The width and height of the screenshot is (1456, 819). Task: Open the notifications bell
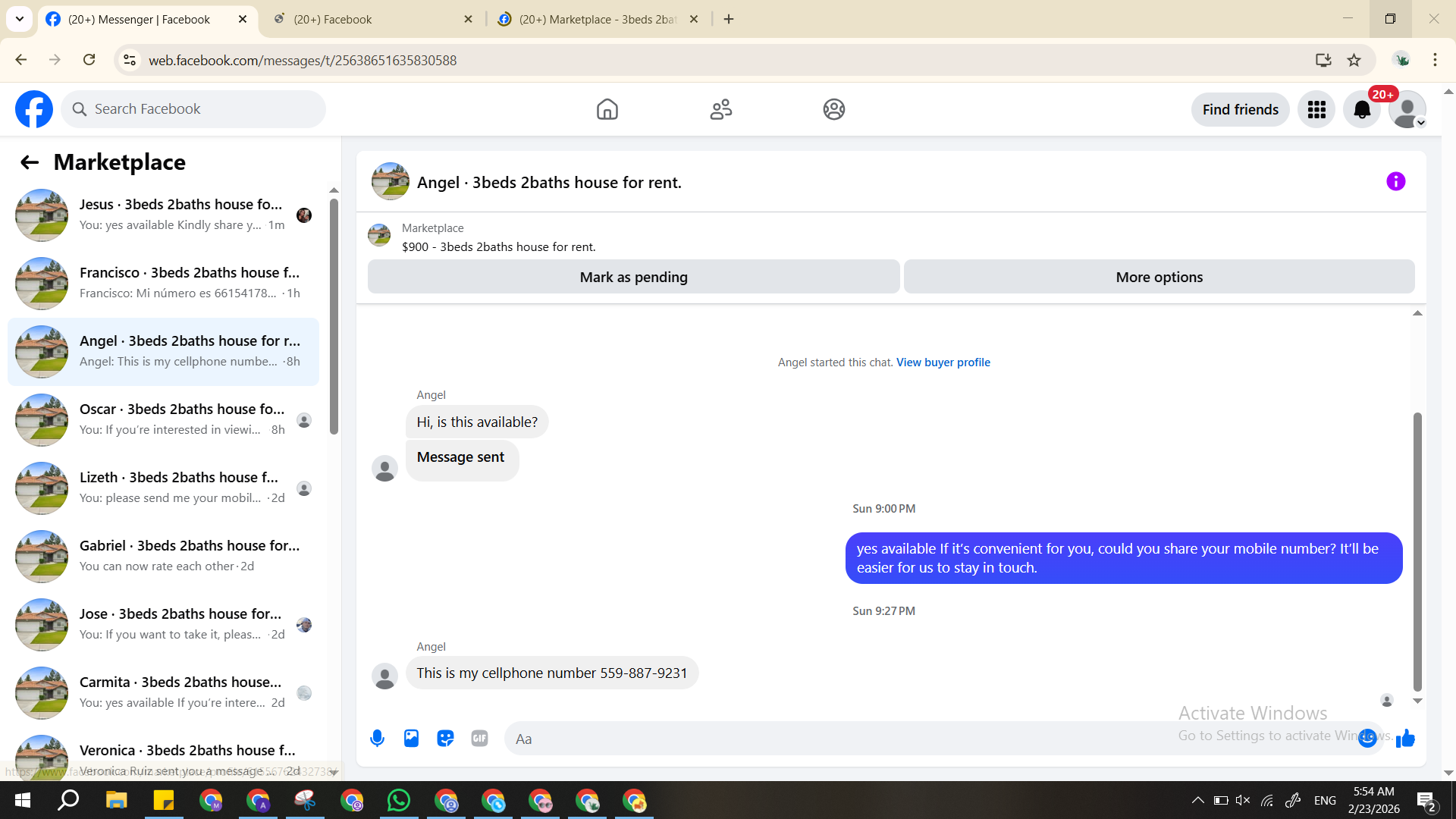pyautogui.click(x=1362, y=109)
